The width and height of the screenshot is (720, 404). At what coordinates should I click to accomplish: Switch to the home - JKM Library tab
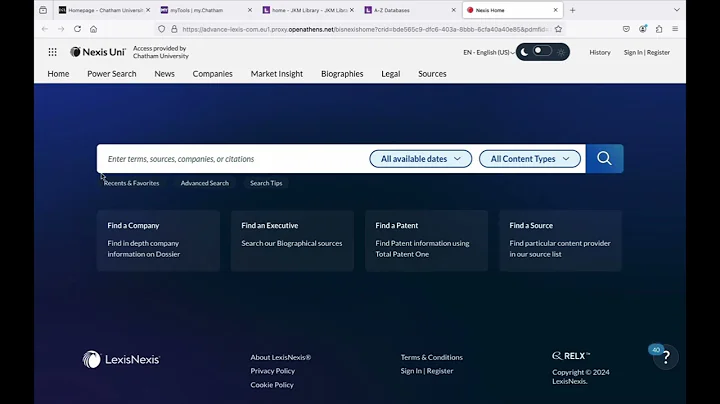(x=309, y=10)
